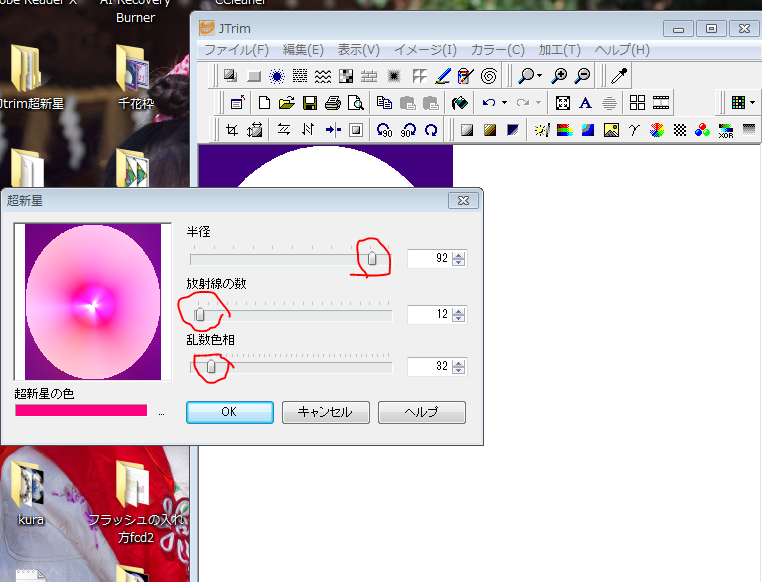Click the RGB color balls icon
Viewport: 762px width, 582px height.
(x=702, y=130)
